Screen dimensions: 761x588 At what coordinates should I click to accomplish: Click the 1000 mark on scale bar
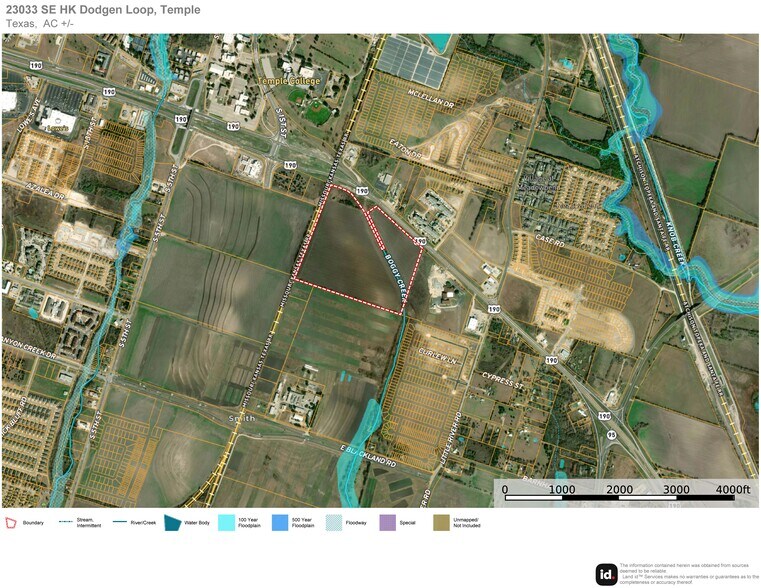tap(562, 489)
